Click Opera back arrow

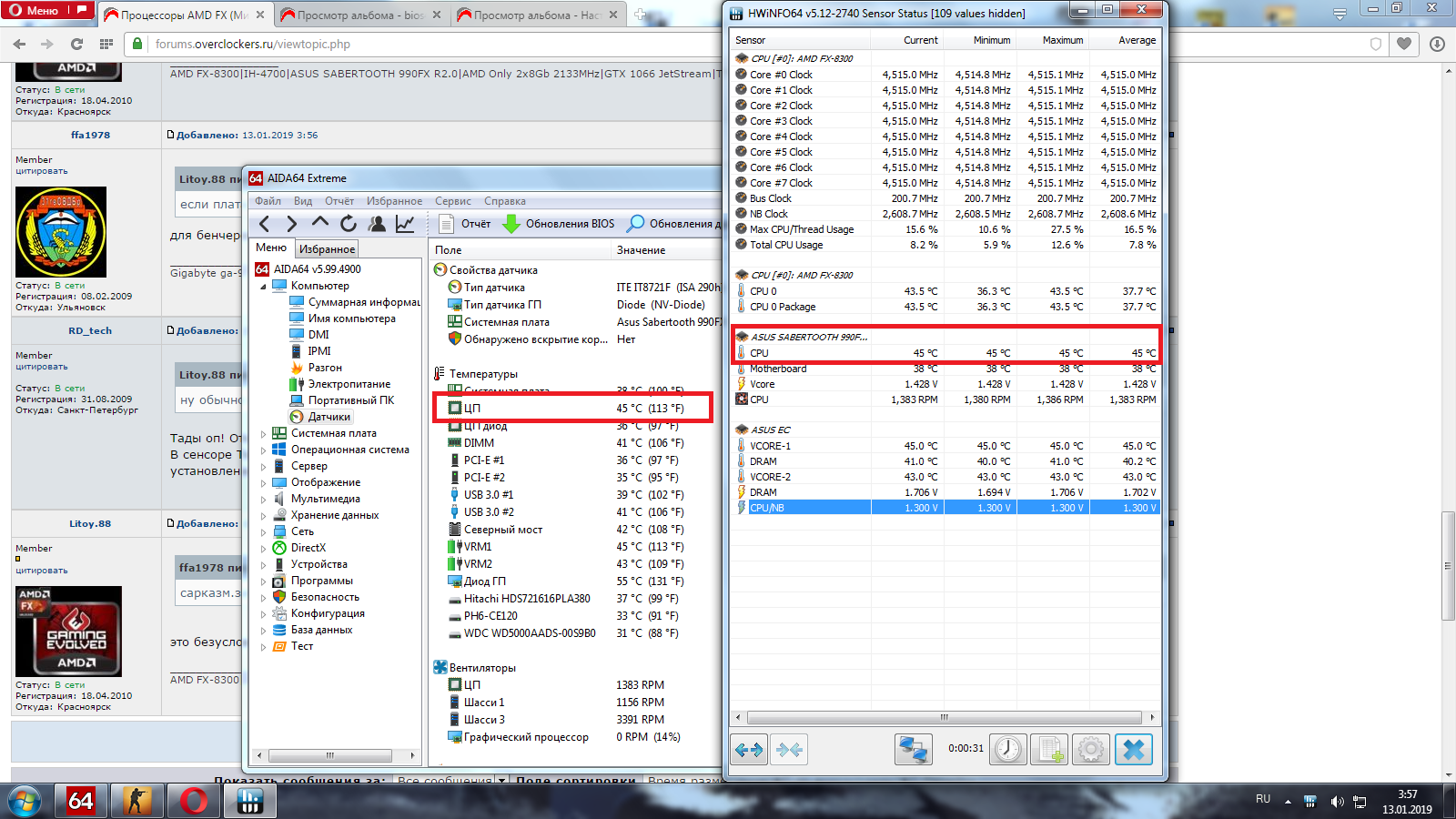pyautogui.click(x=19, y=44)
